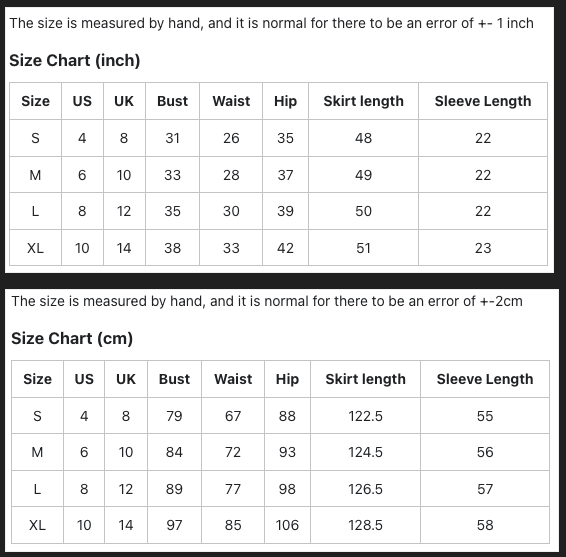Select the 'Sleeve Length' header in cm table
Image resolution: width=566 pixels, height=557 pixels.
pos(485,379)
